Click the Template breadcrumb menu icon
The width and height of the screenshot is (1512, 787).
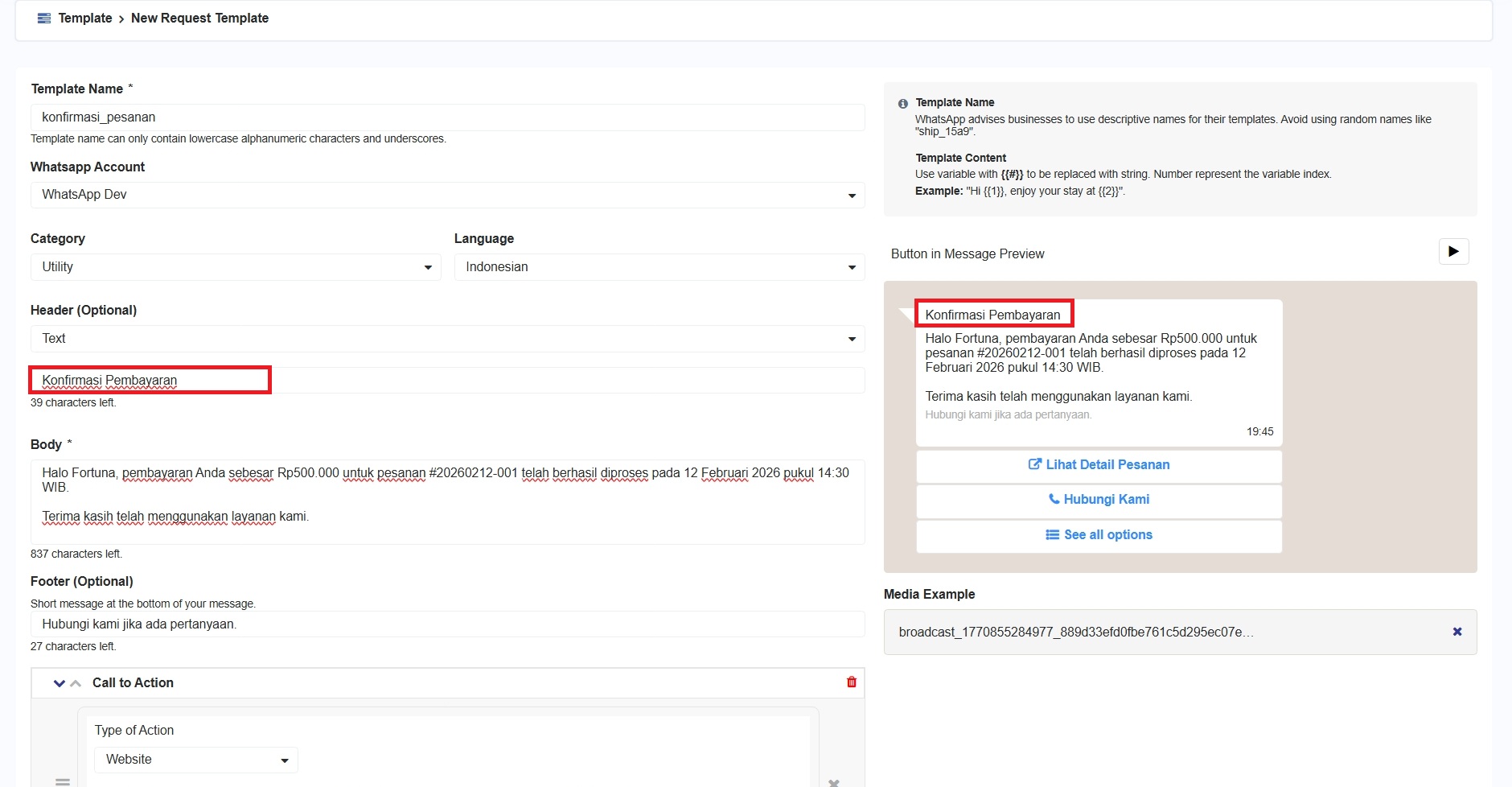click(x=44, y=19)
